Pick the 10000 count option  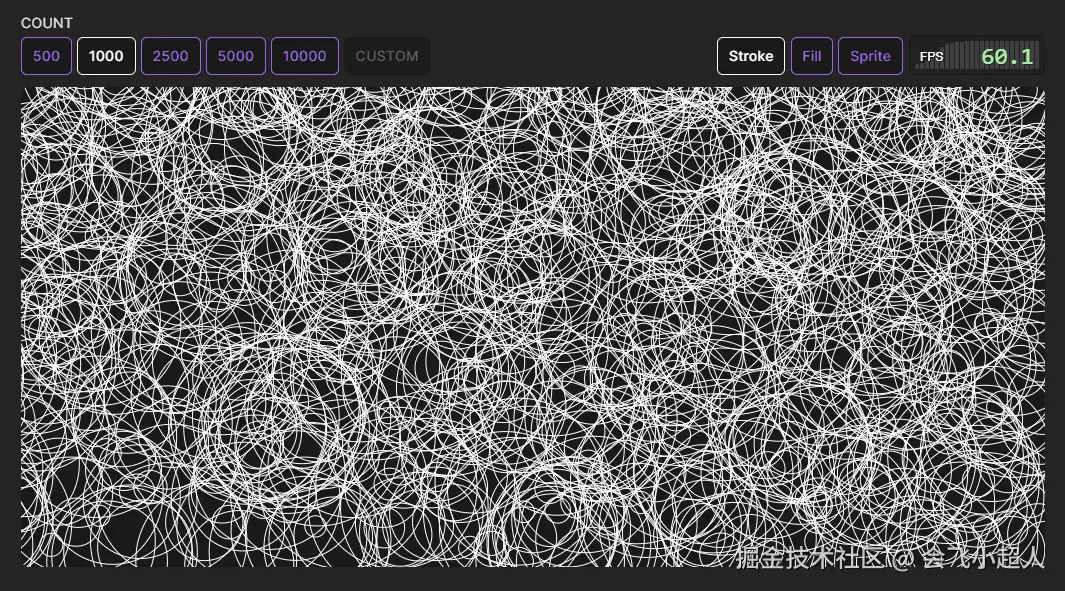pyautogui.click(x=304, y=56)
